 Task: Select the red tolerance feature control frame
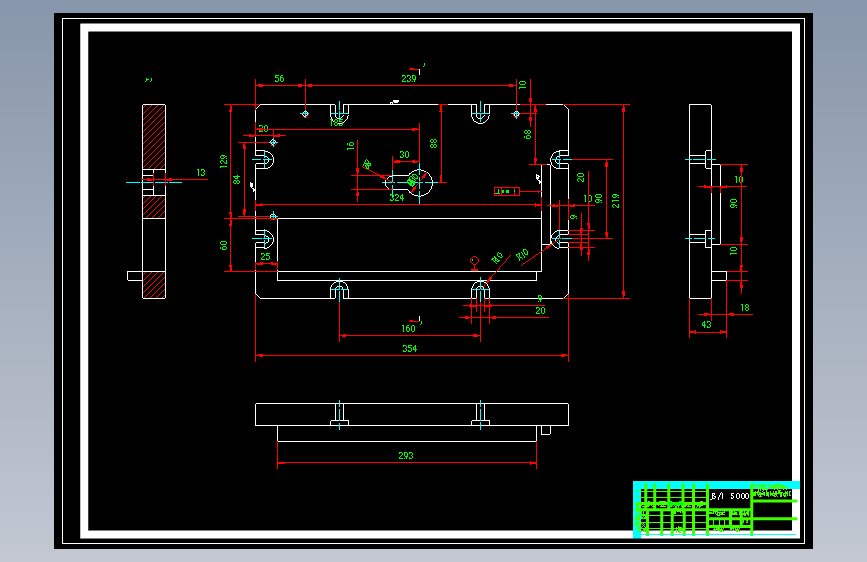pyautogui.click(x=506, y=191)
